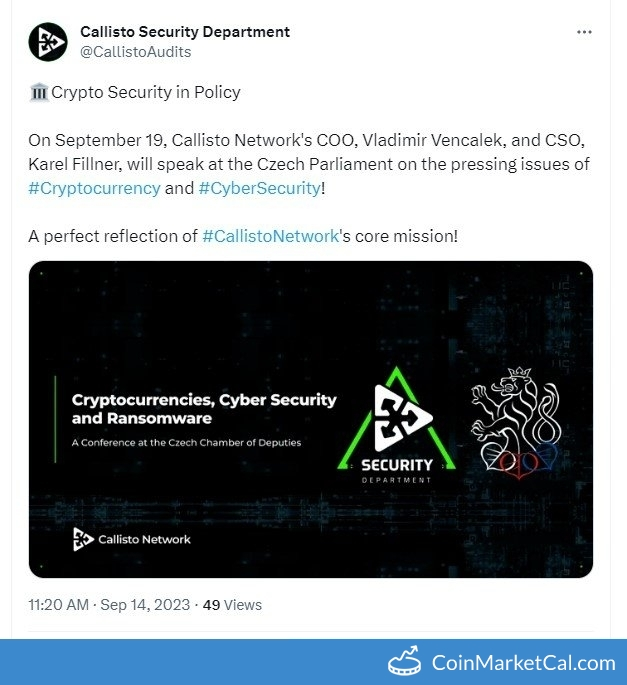
Task: Click the 'A perfect reflection of' sentence
Action: (114, 236)
